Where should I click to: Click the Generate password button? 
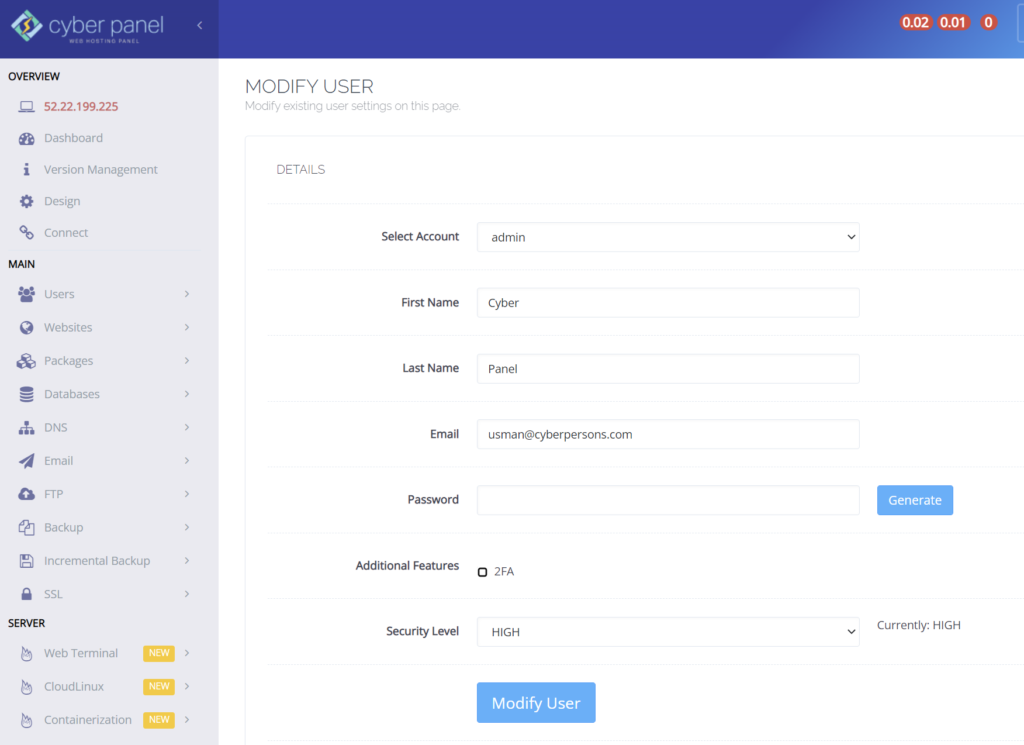coord(914,500)
